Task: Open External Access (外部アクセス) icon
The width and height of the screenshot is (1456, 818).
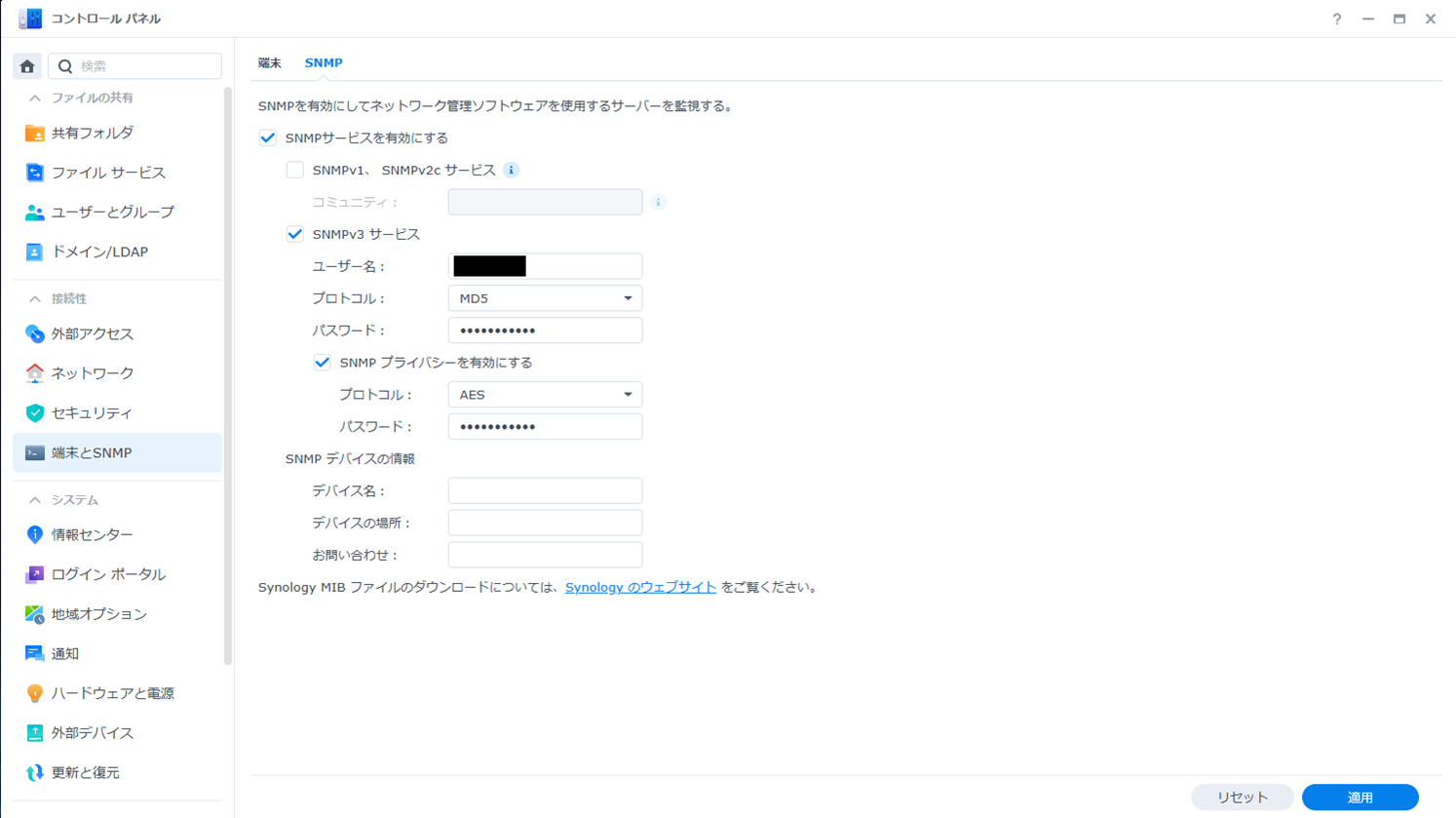Action: [34, 333]
